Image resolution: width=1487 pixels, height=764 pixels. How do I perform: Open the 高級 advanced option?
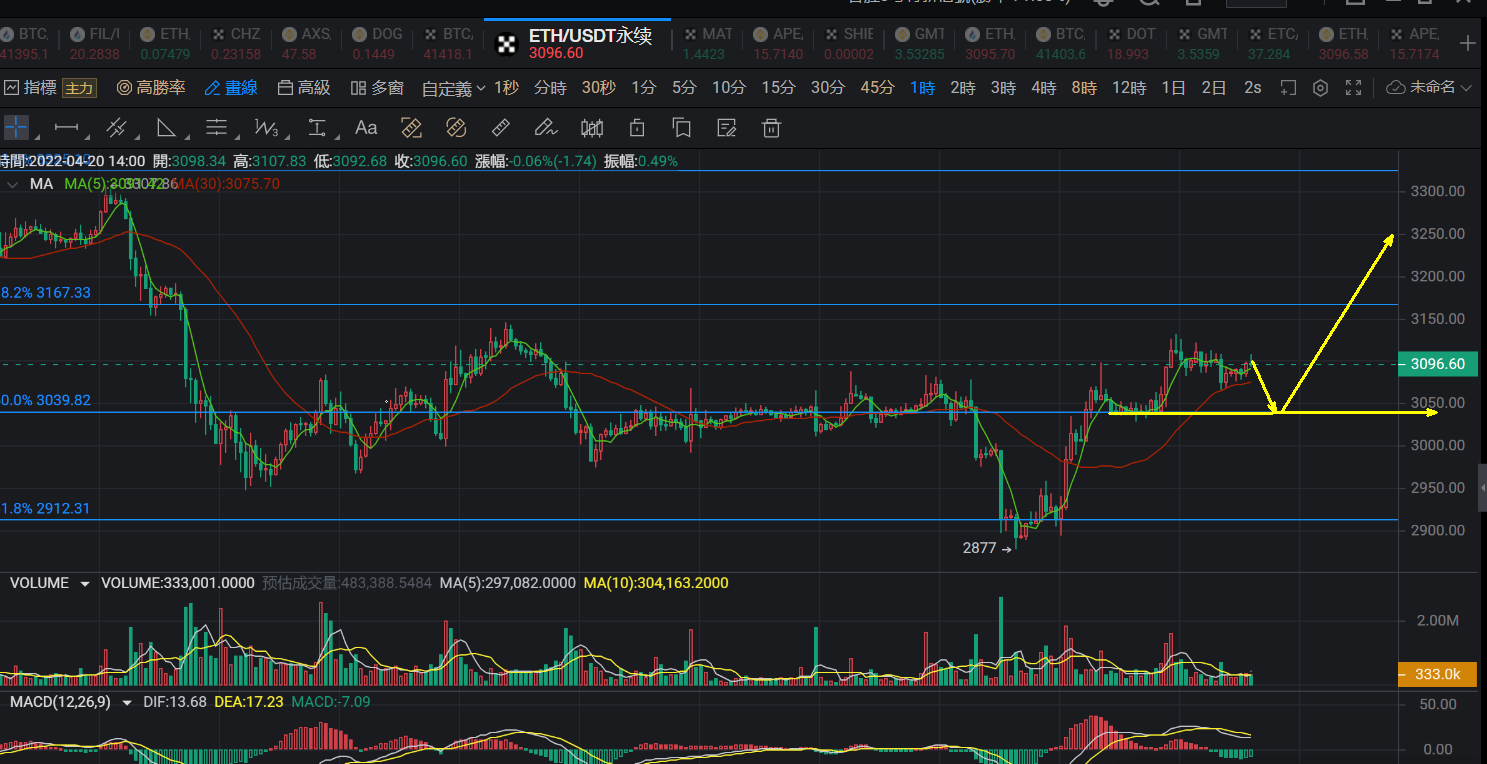tap(303, 88)
